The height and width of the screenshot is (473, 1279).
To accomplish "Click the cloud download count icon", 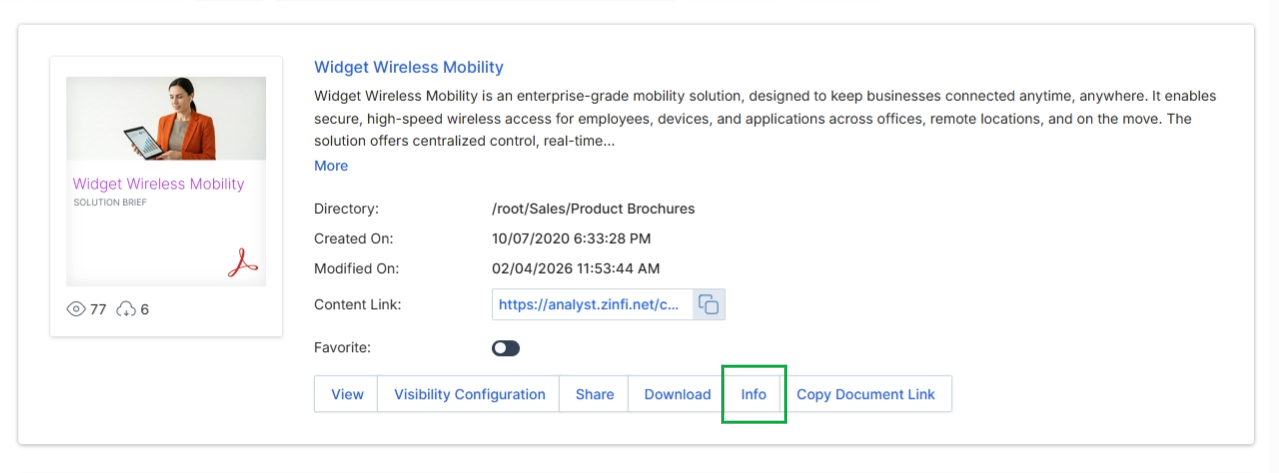I will (x=126, y=310).
